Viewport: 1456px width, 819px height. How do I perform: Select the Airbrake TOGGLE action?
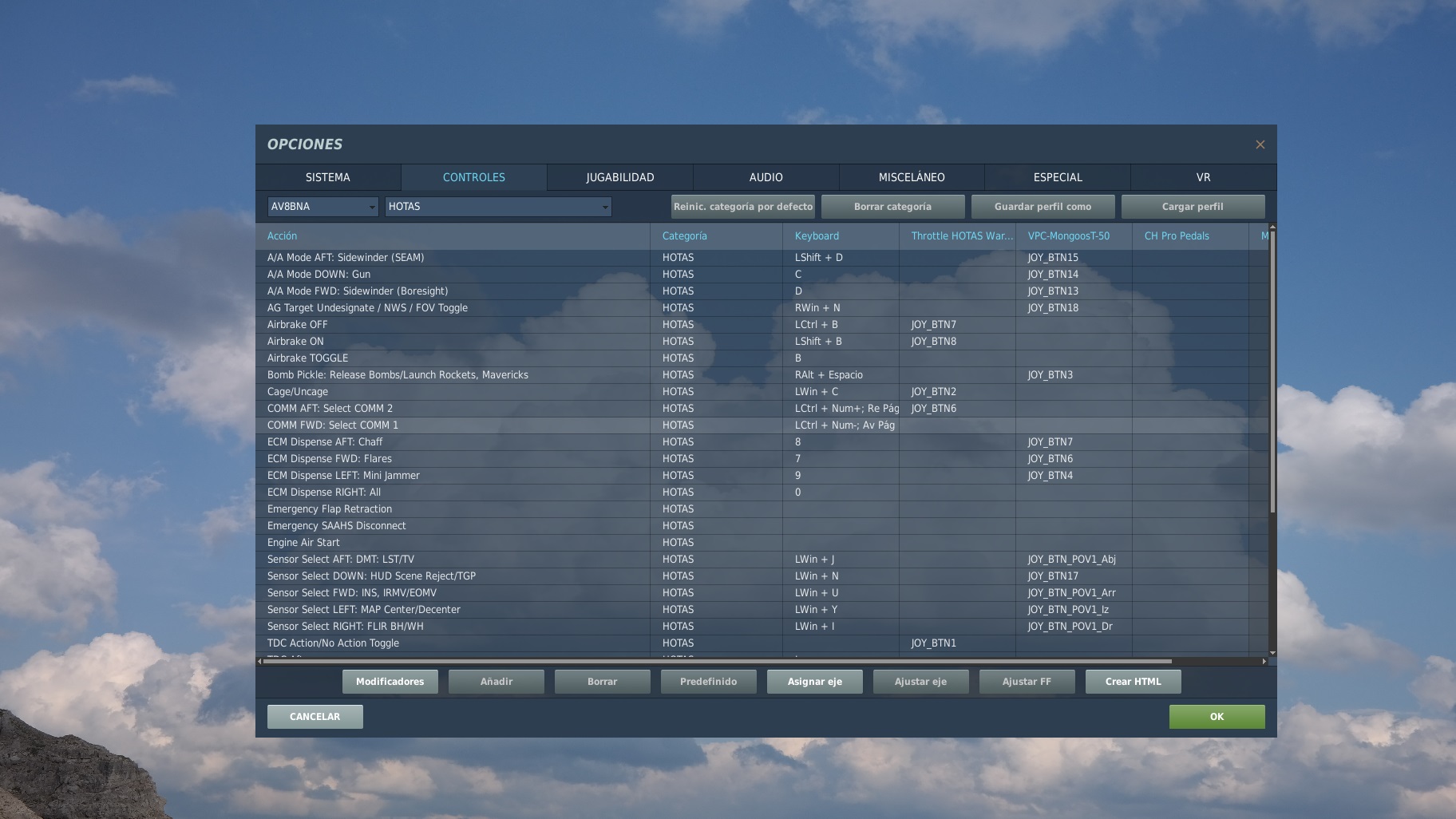(x=762, y=358)
